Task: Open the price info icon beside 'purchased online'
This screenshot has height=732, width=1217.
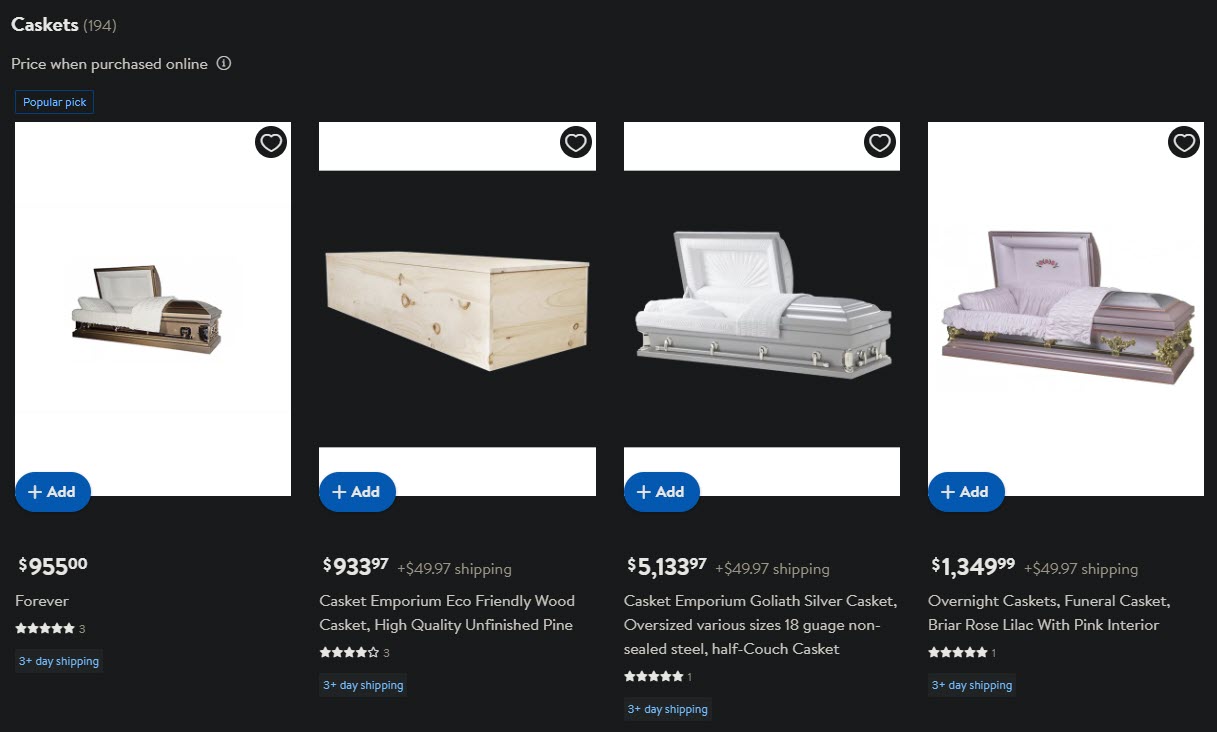Action: 224,64
